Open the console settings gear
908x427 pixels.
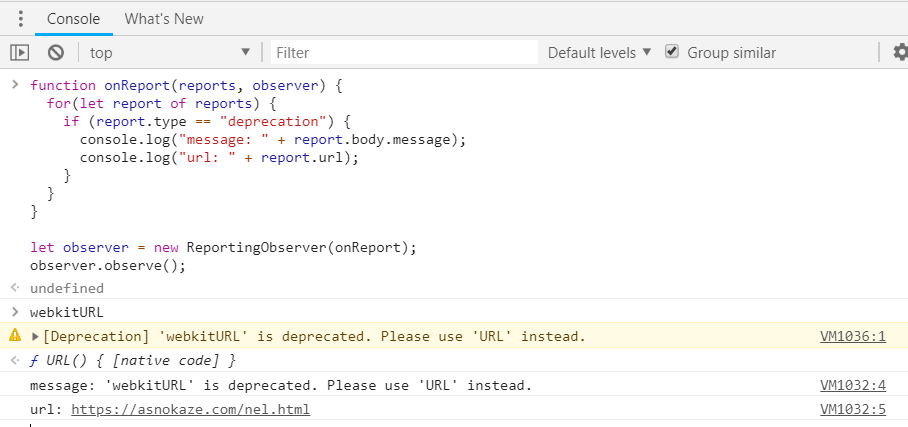[x=899, y=52]
